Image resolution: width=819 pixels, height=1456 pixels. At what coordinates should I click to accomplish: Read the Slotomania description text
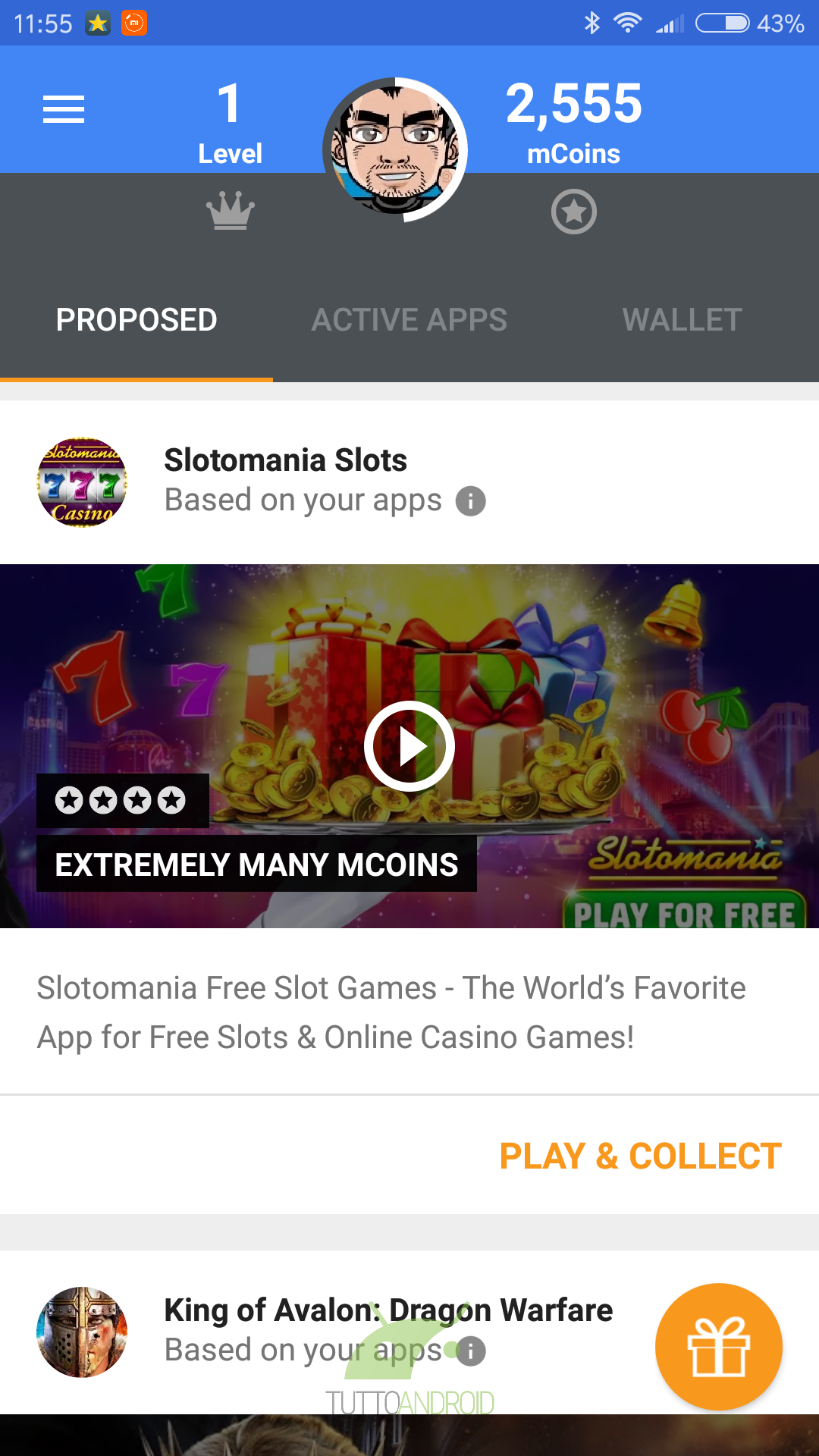click(x=391, y=1012)
